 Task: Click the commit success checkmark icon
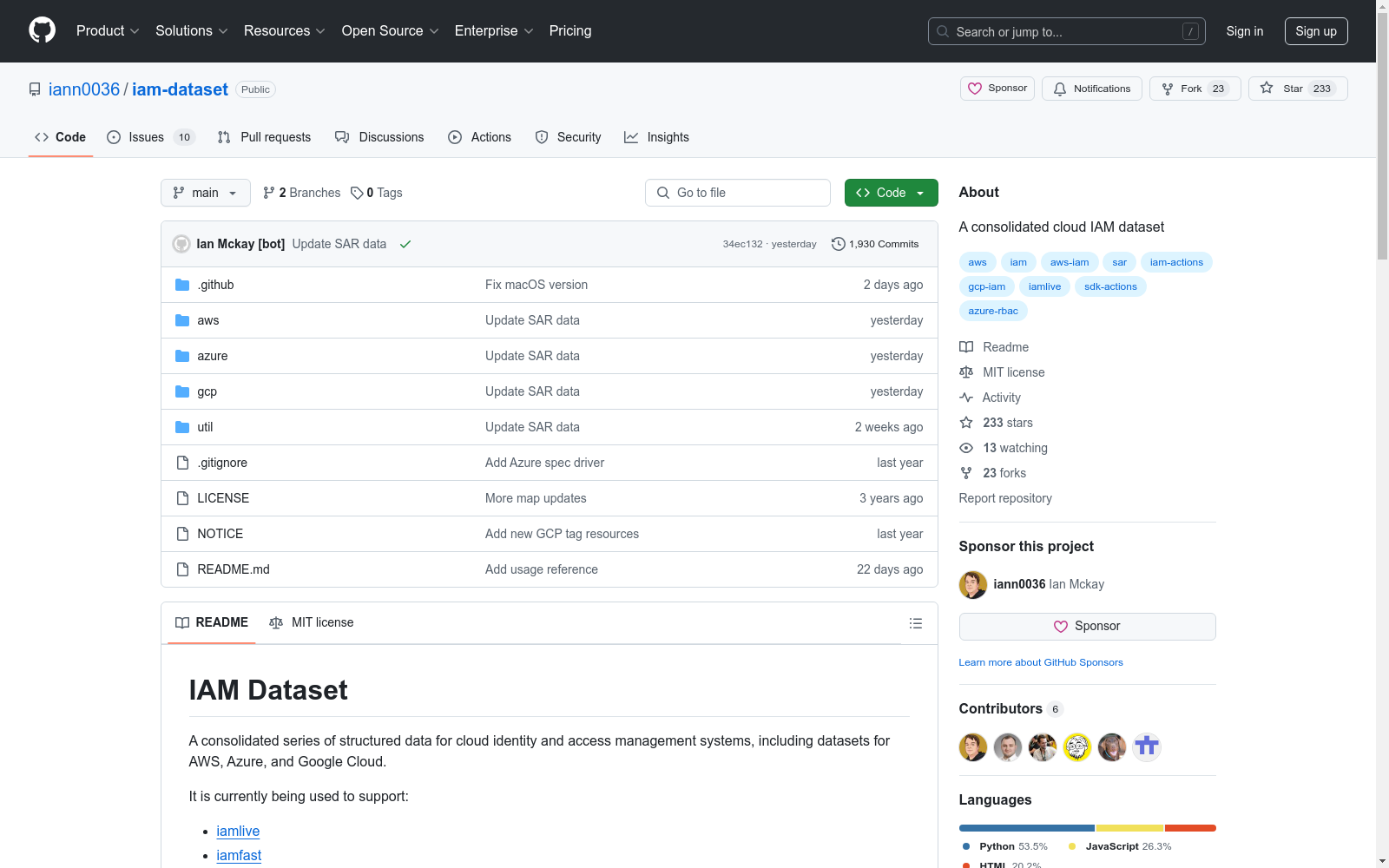pyautogui.click(x=405, y=244)
